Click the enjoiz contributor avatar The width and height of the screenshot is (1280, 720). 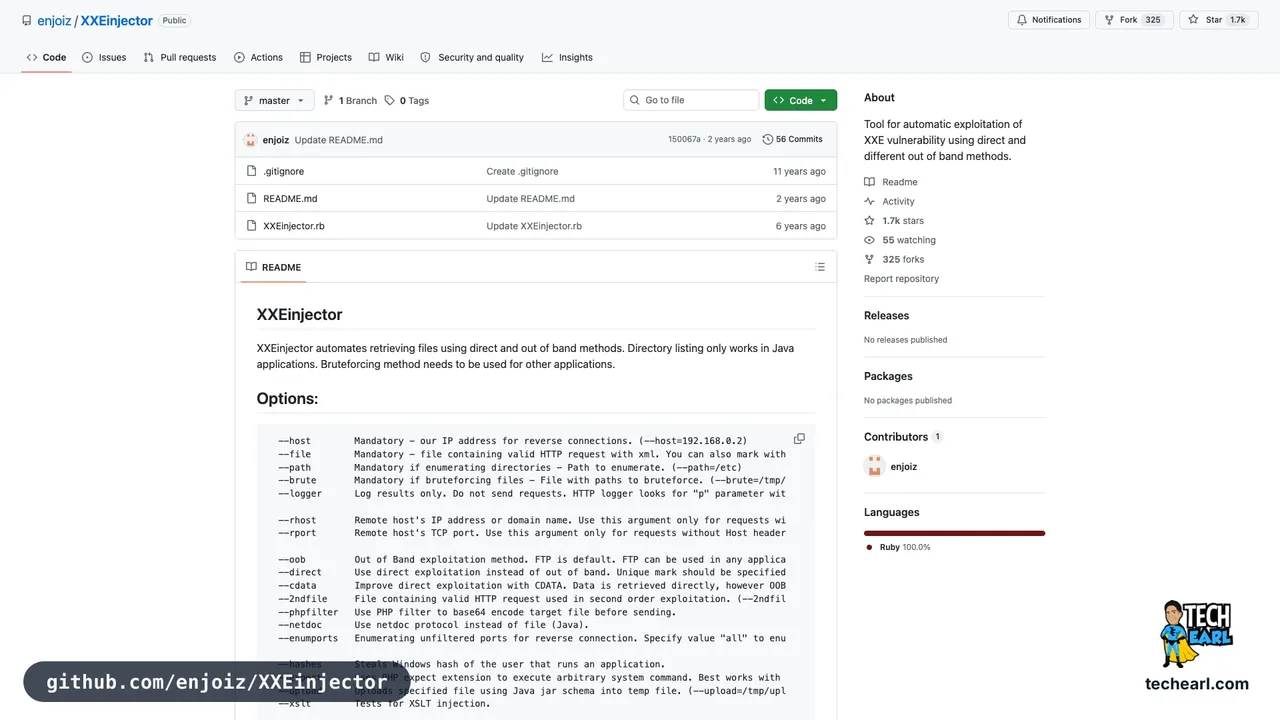874,466
